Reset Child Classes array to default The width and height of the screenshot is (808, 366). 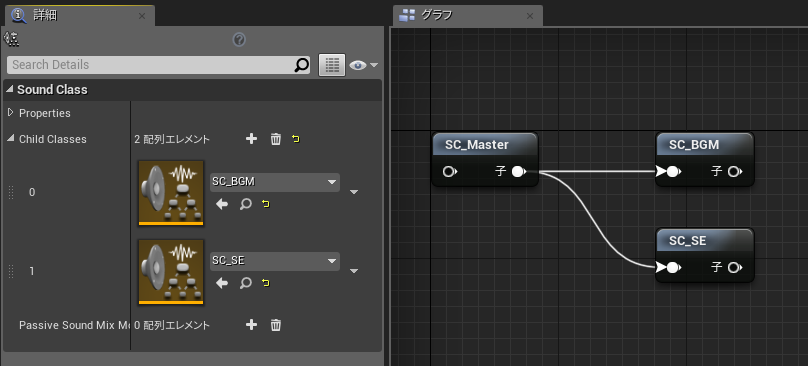click(296, 139)
